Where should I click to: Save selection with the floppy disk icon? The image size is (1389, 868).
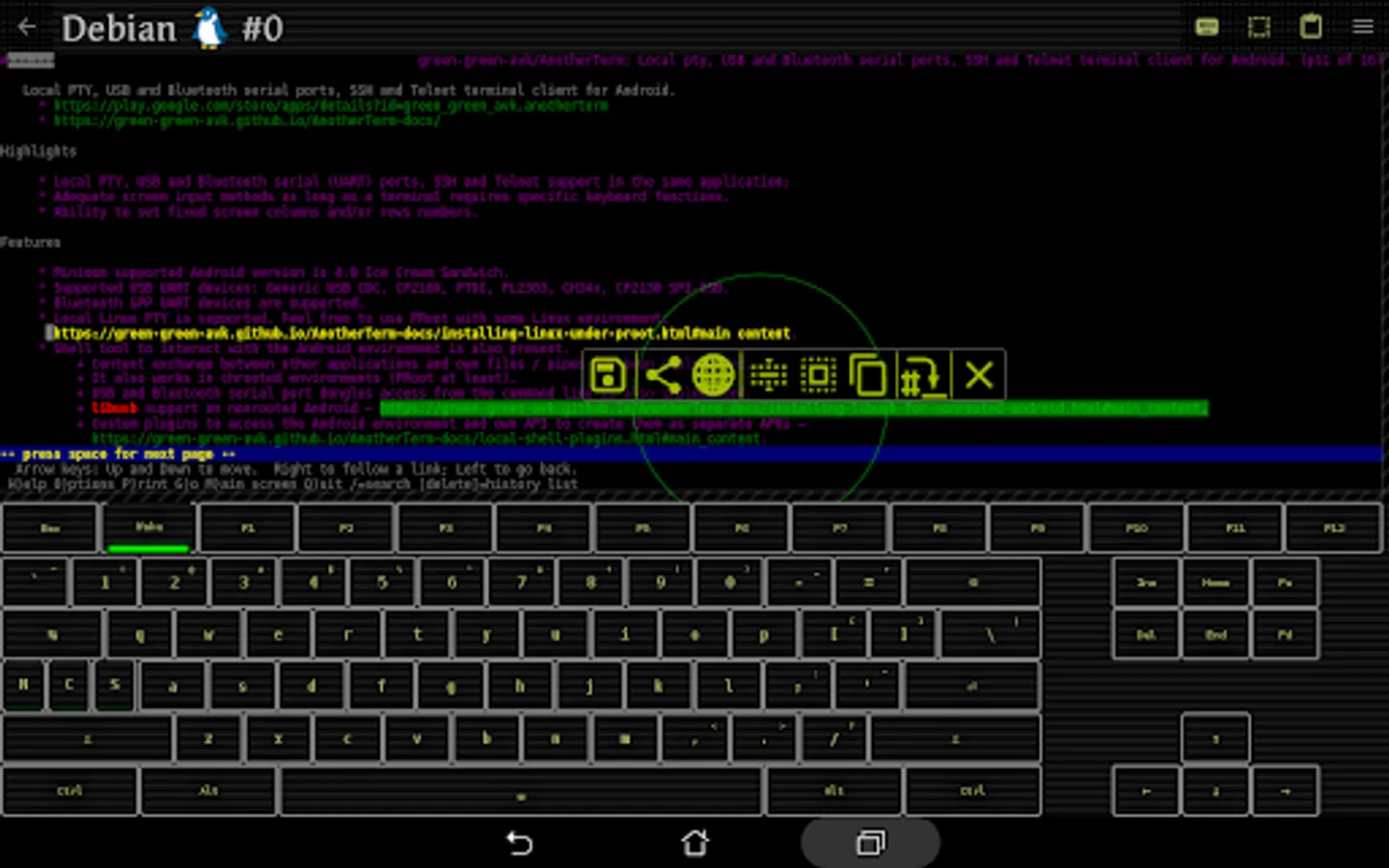point(608,375)
